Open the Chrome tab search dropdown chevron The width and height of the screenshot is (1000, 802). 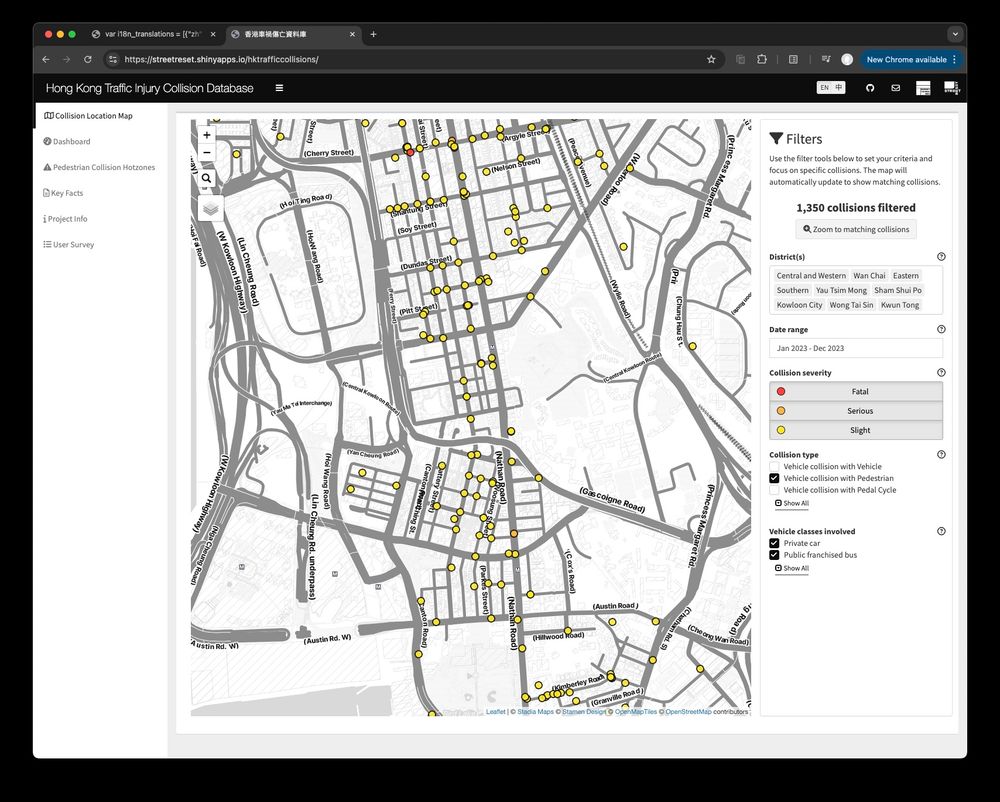(955, 34)
